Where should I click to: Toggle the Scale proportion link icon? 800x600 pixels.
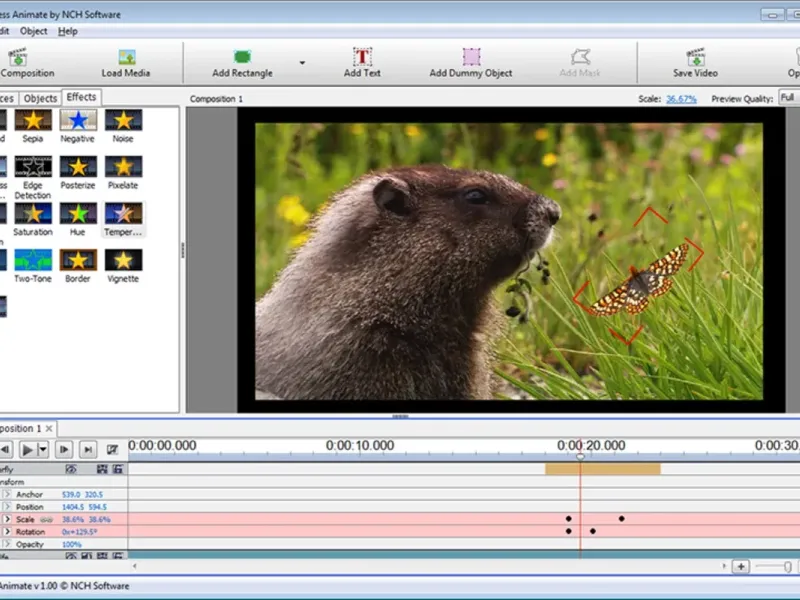coord(47,520)
